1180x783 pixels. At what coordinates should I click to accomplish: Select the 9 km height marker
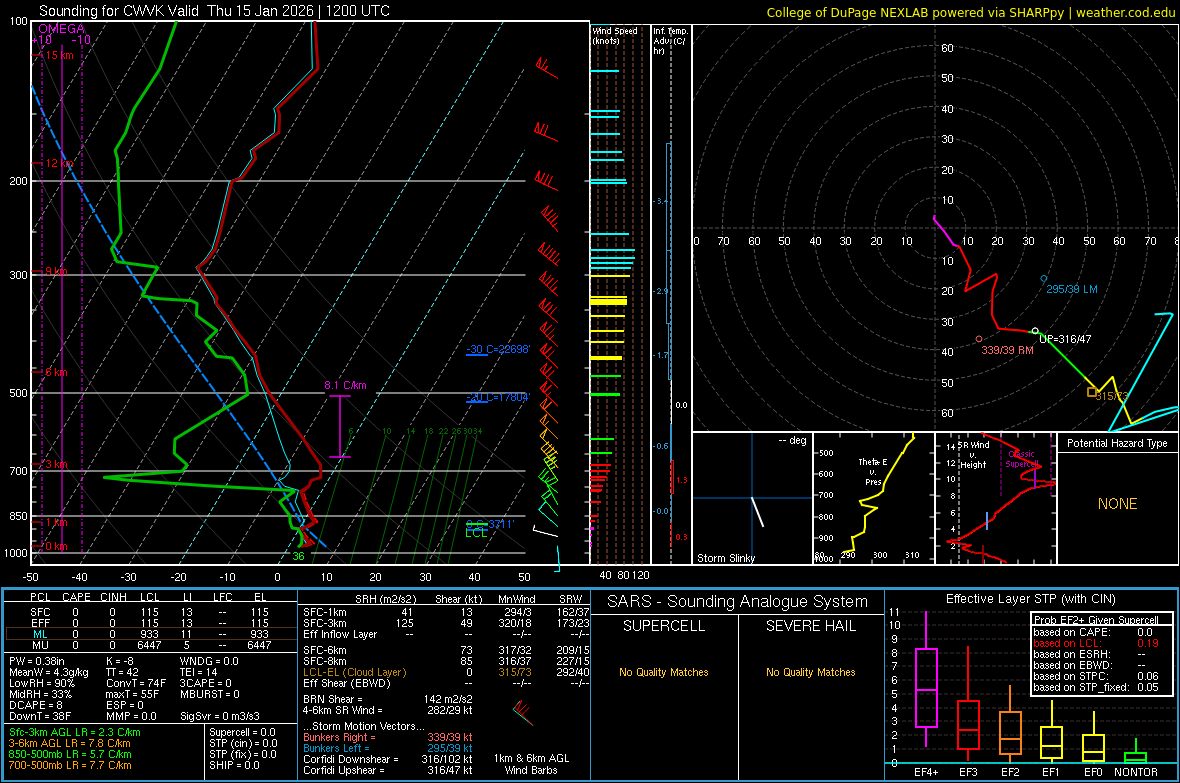[x=56, y=271]
